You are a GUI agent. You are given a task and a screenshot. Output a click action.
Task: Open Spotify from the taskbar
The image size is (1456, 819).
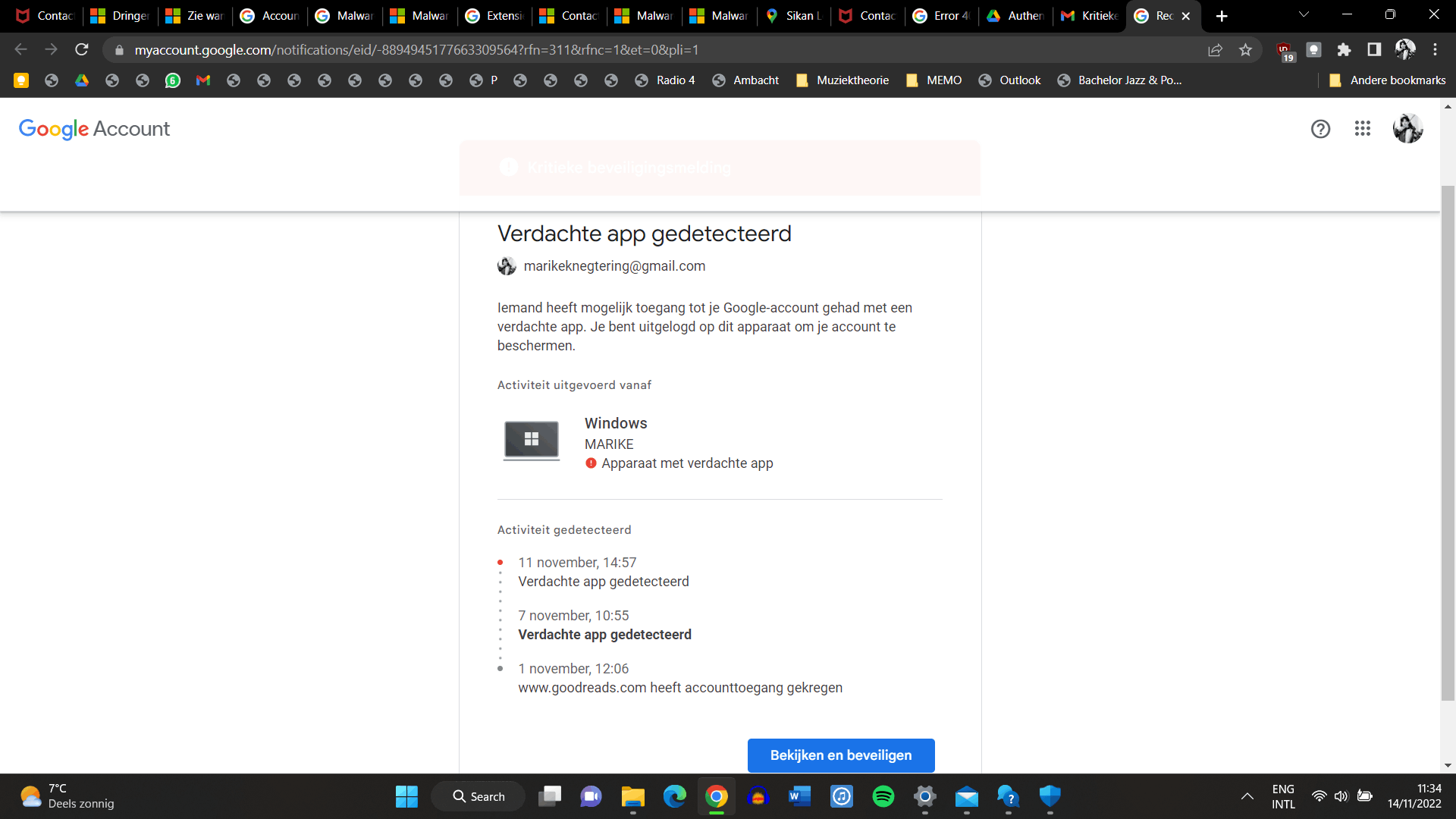pyautogui.click(x=883, y=796)
